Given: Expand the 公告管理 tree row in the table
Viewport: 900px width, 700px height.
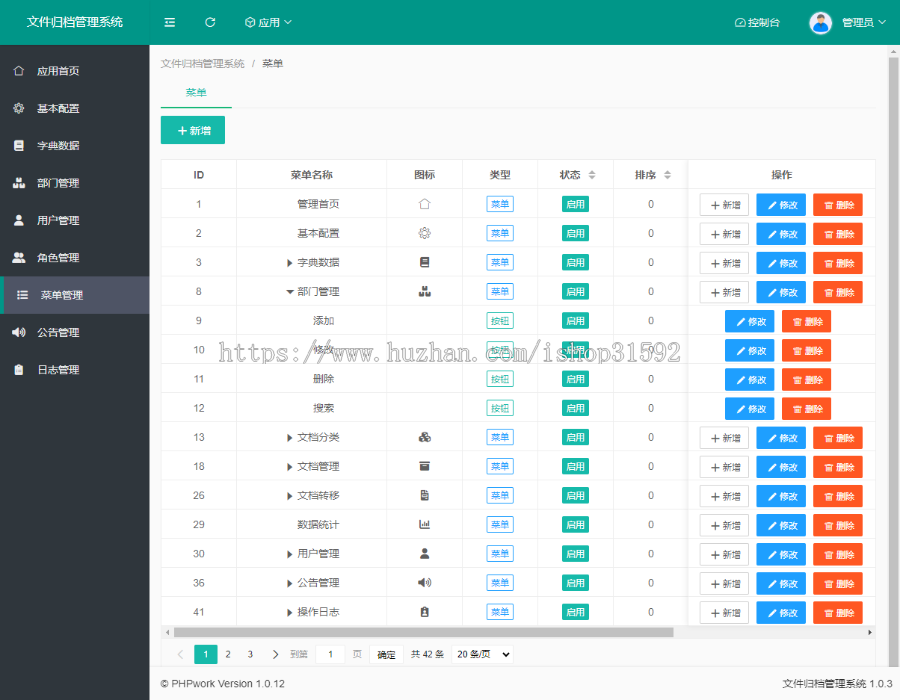Looking at the screenshot, I should 289,584.
